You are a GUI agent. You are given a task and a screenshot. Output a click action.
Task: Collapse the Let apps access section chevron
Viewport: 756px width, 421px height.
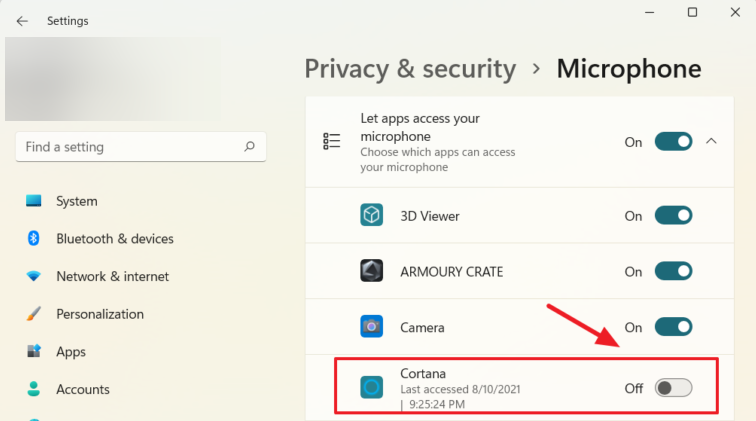click(x=711, y=141)
